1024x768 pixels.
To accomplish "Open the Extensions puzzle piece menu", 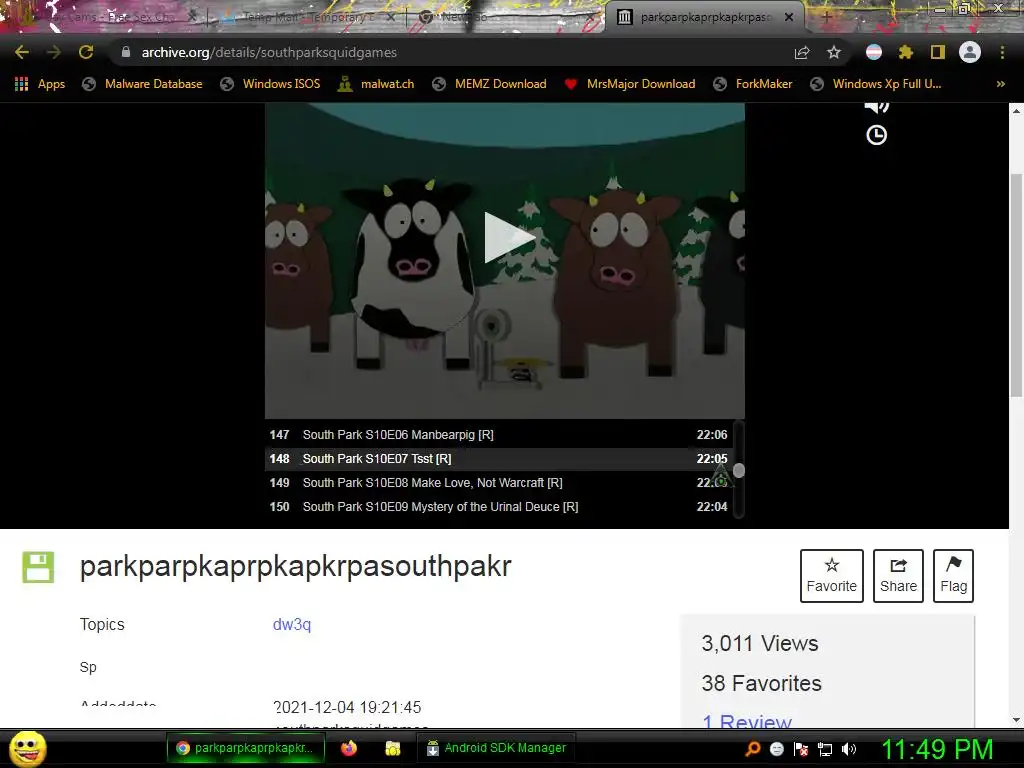I will tap(905, 52).
